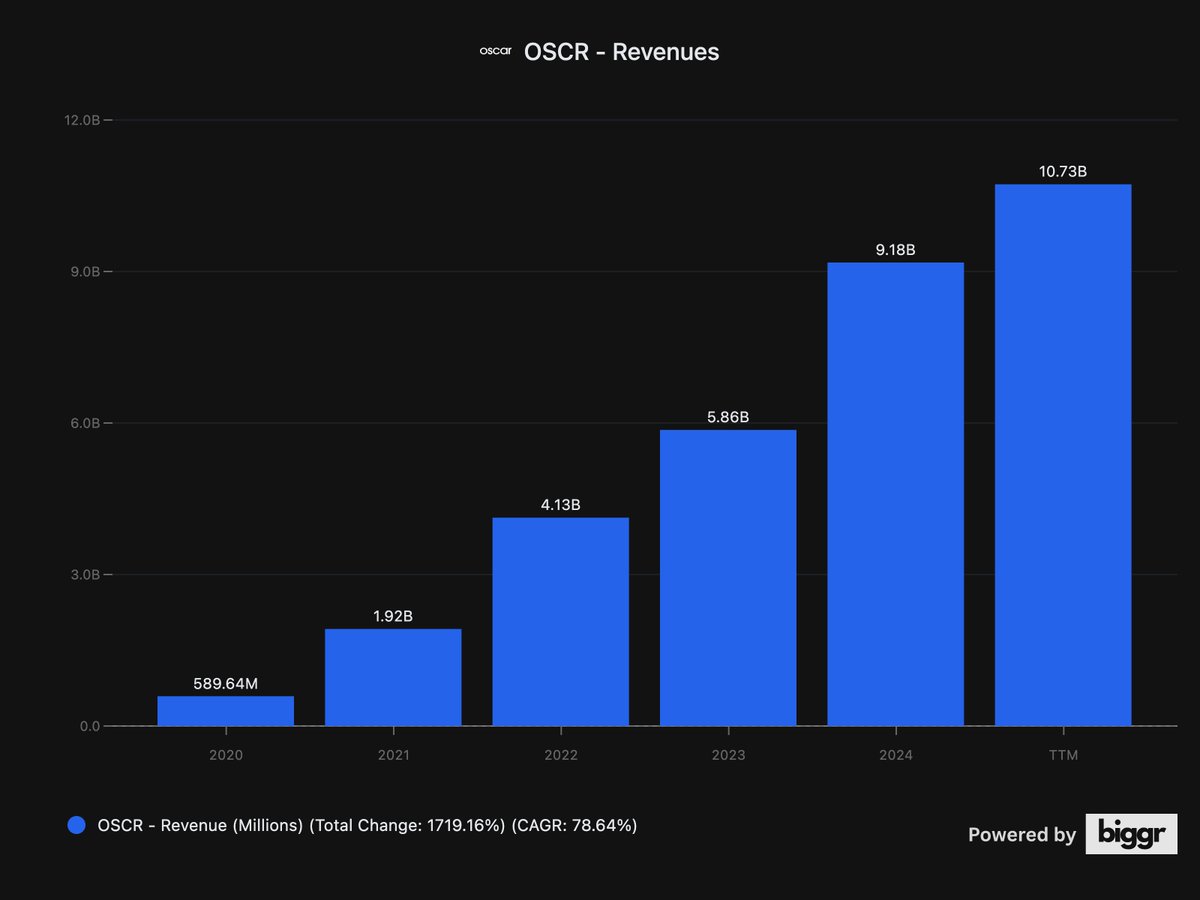Click the "2021" x-axis label
This screenshot has width=1200, height=900.
[x=393, y=755]
